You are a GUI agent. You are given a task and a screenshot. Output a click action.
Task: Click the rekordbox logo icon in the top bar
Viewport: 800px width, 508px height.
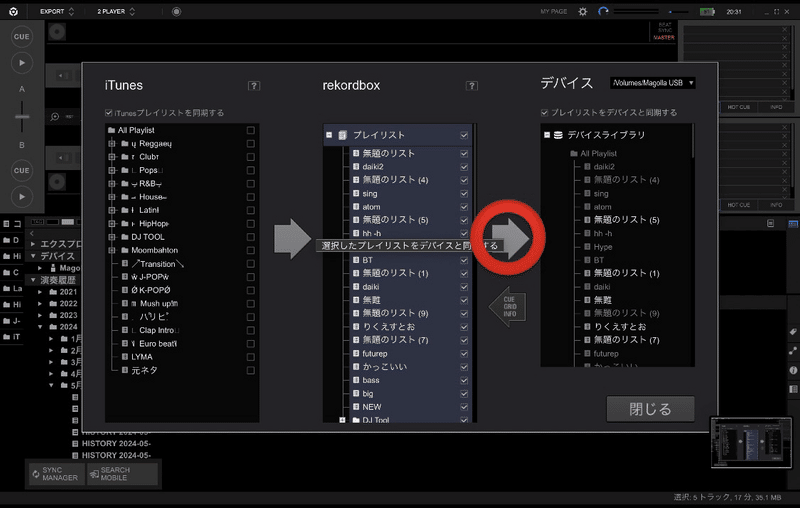point(13,11)
